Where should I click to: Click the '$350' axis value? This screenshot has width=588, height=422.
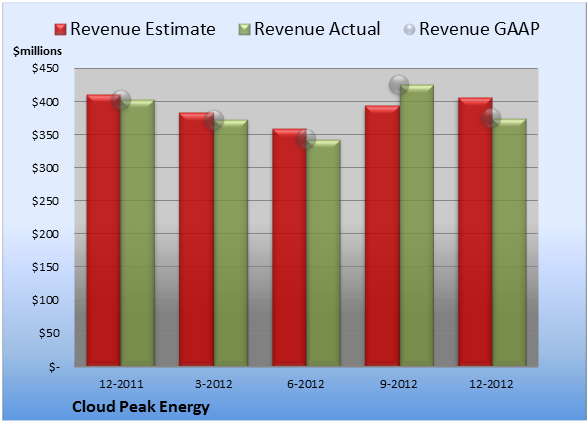pyautogui.click(x=45, y=135)
